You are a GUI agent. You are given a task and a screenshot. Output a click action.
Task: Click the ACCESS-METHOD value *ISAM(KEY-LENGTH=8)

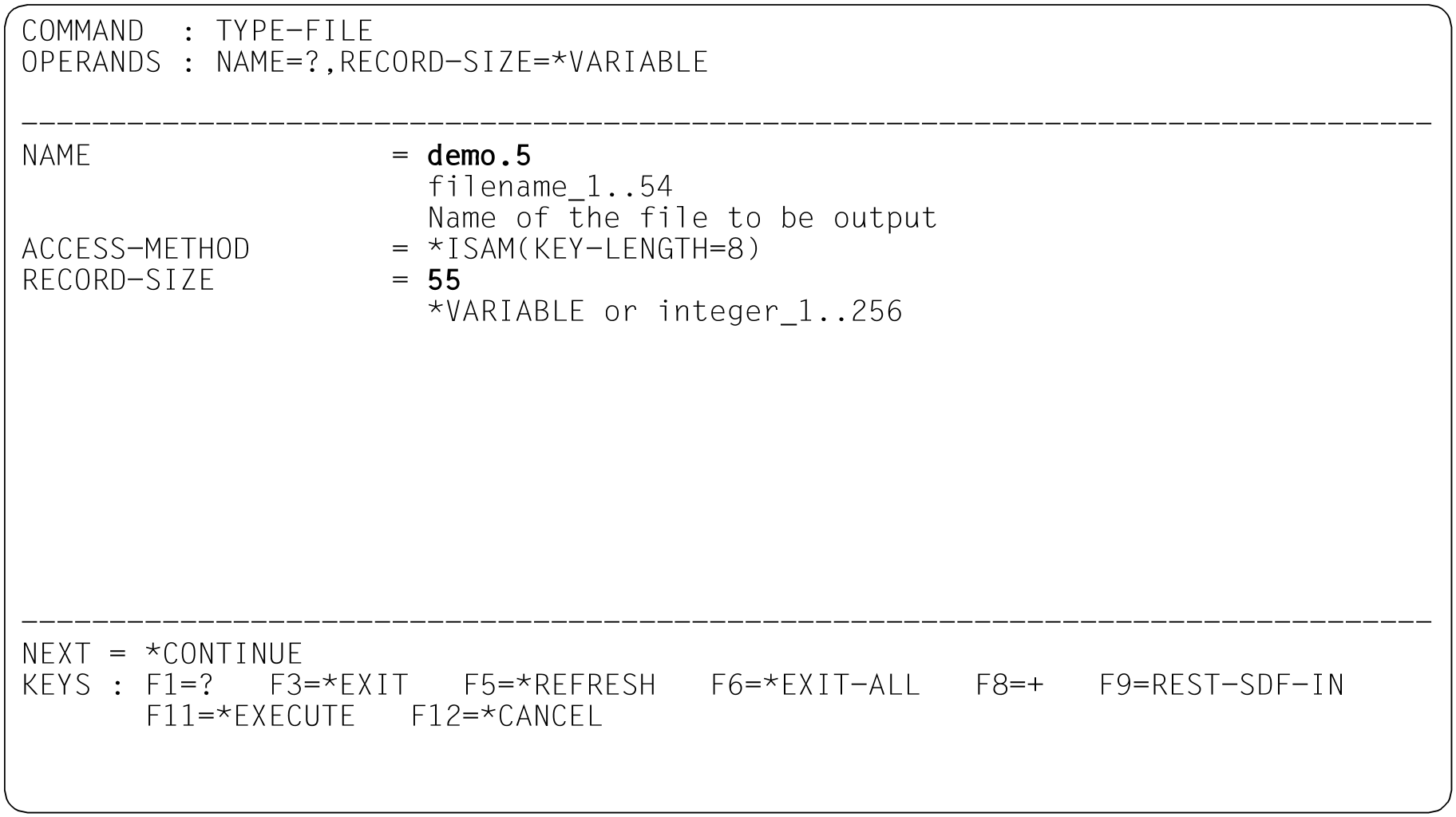594,249
